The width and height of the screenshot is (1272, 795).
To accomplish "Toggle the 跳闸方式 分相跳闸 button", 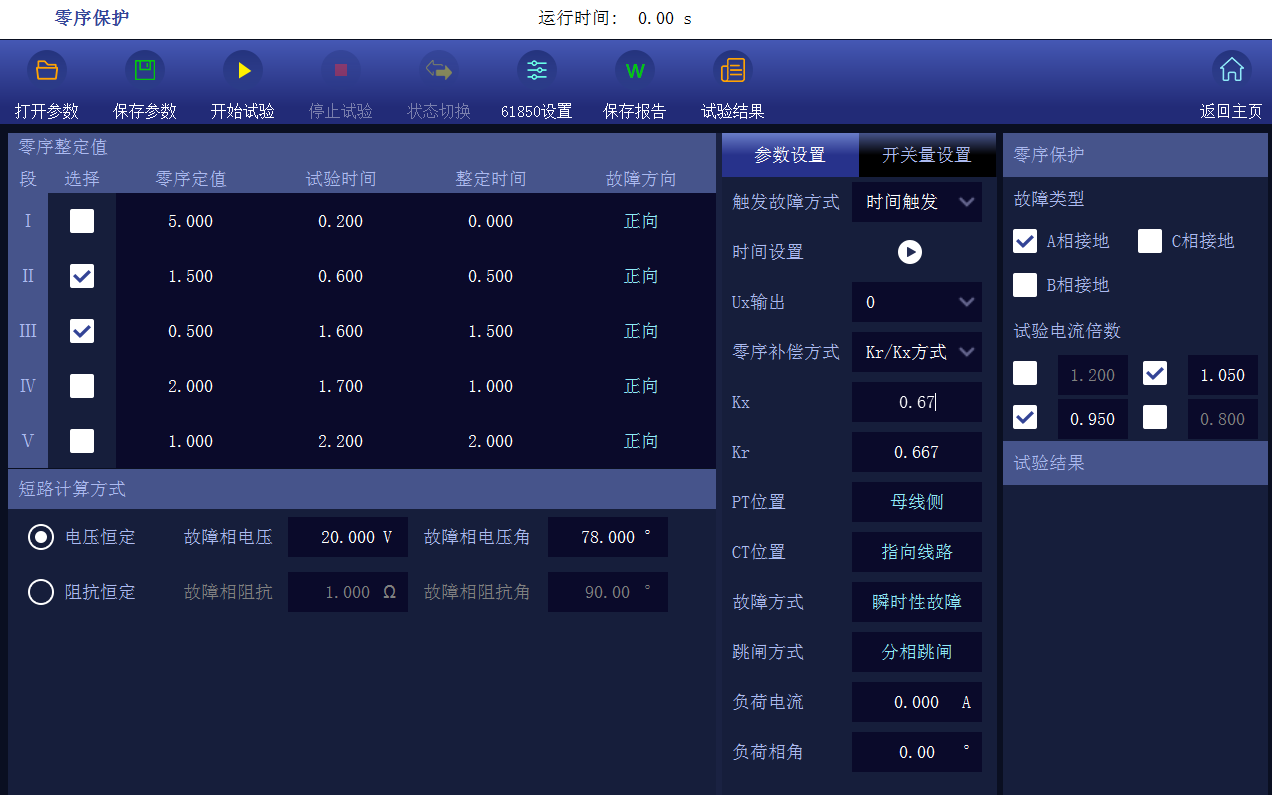I will coord(917,652).
